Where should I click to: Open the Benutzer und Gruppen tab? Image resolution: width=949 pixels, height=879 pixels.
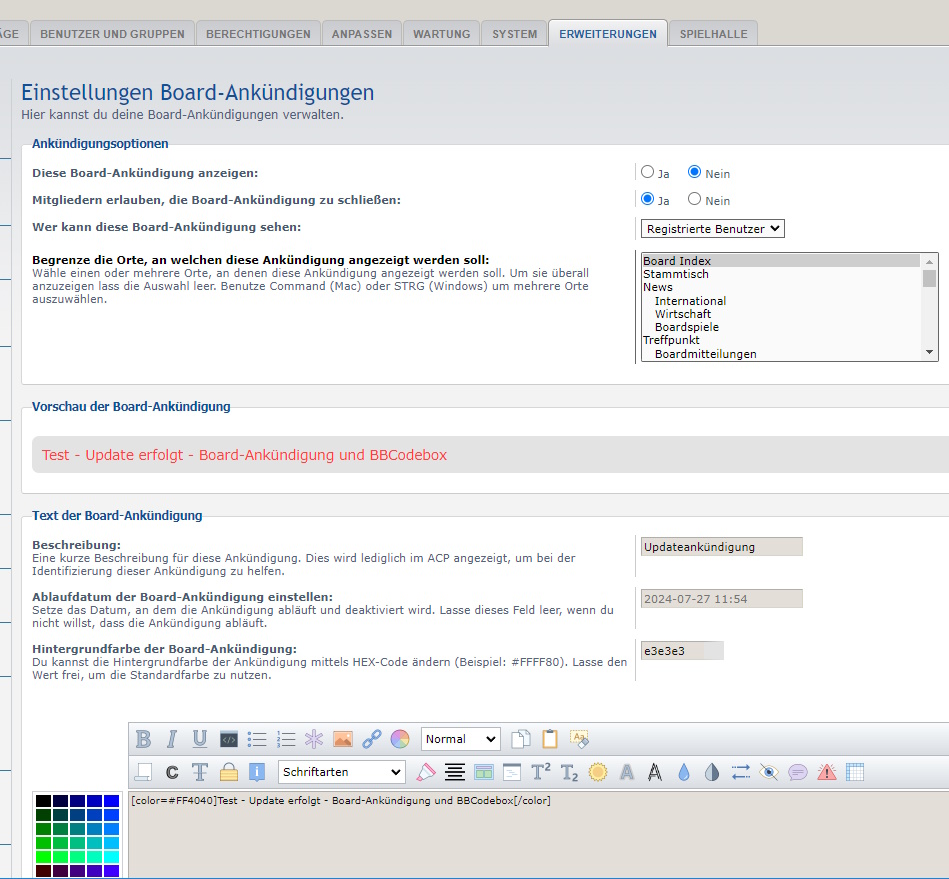point(113,34)
